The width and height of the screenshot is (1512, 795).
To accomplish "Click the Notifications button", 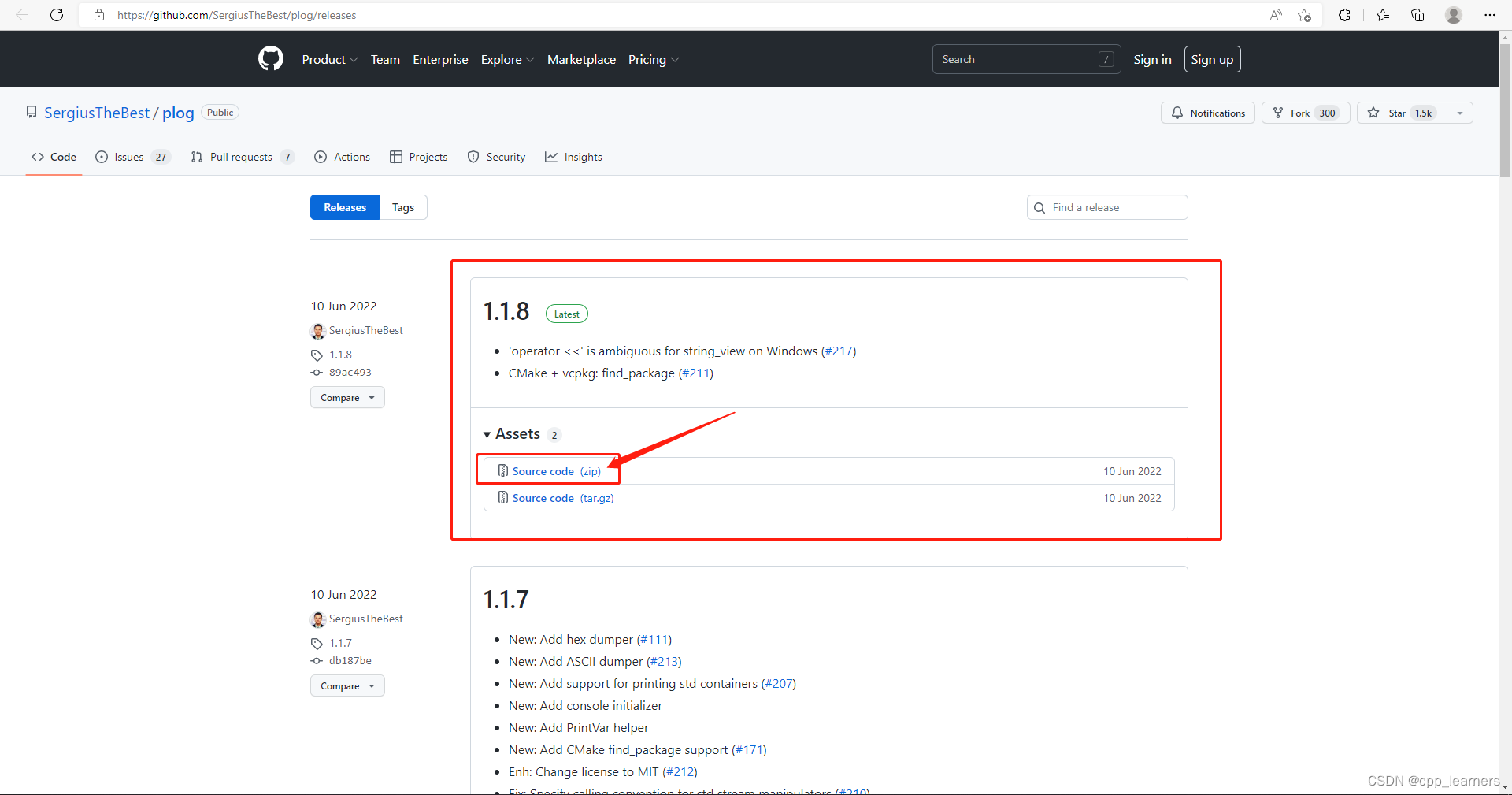I will coord(1207,113).
